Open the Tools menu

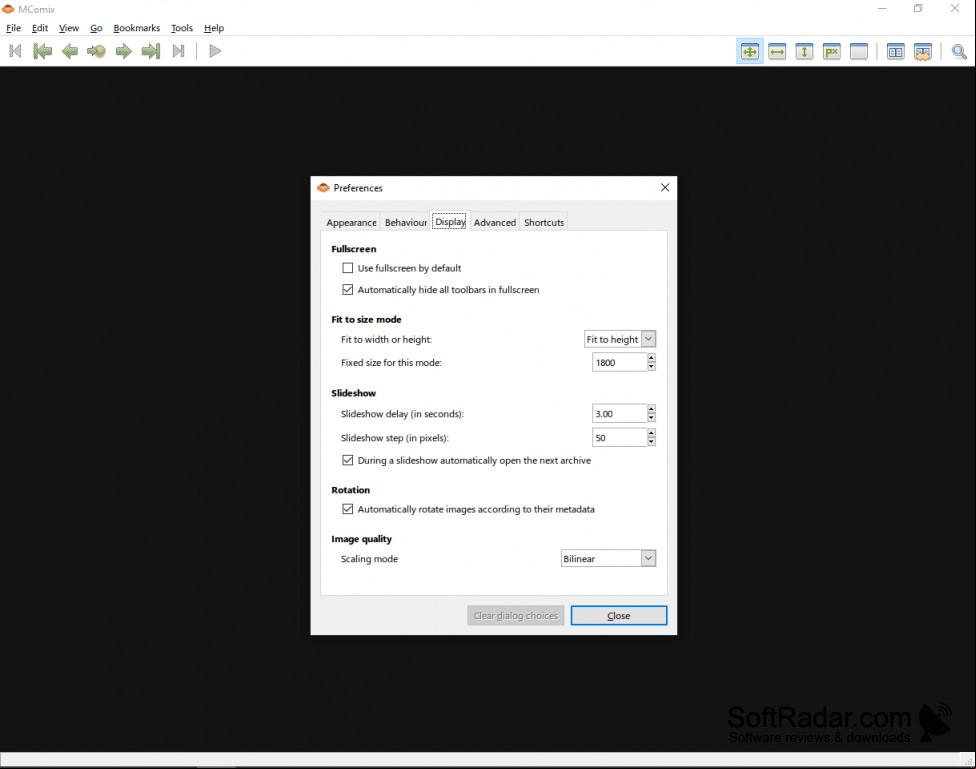pos(182,28)
